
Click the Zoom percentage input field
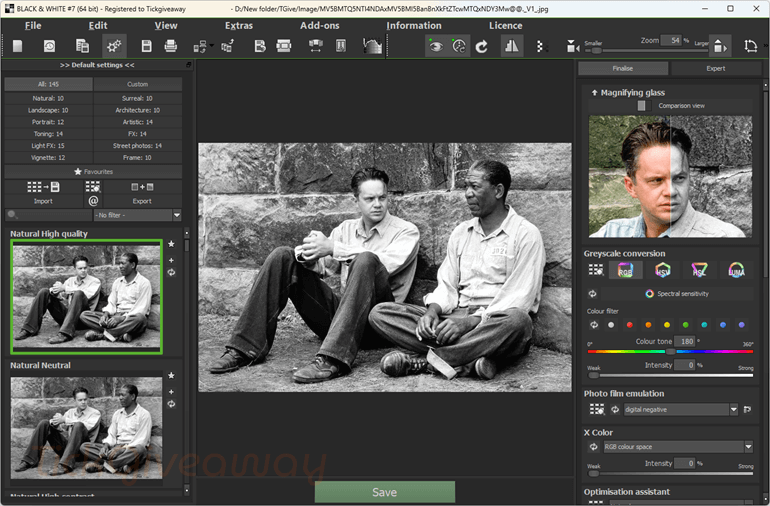(672, 40)
